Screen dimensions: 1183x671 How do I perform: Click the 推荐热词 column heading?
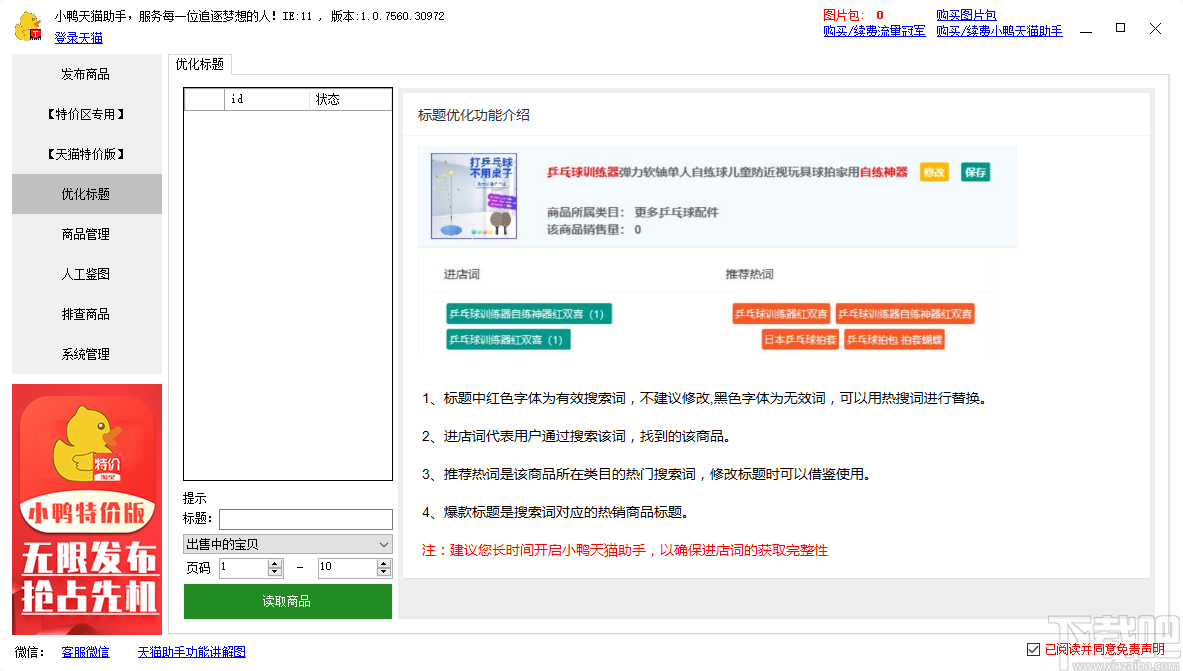pyautogui.click(x=749, y=274)
